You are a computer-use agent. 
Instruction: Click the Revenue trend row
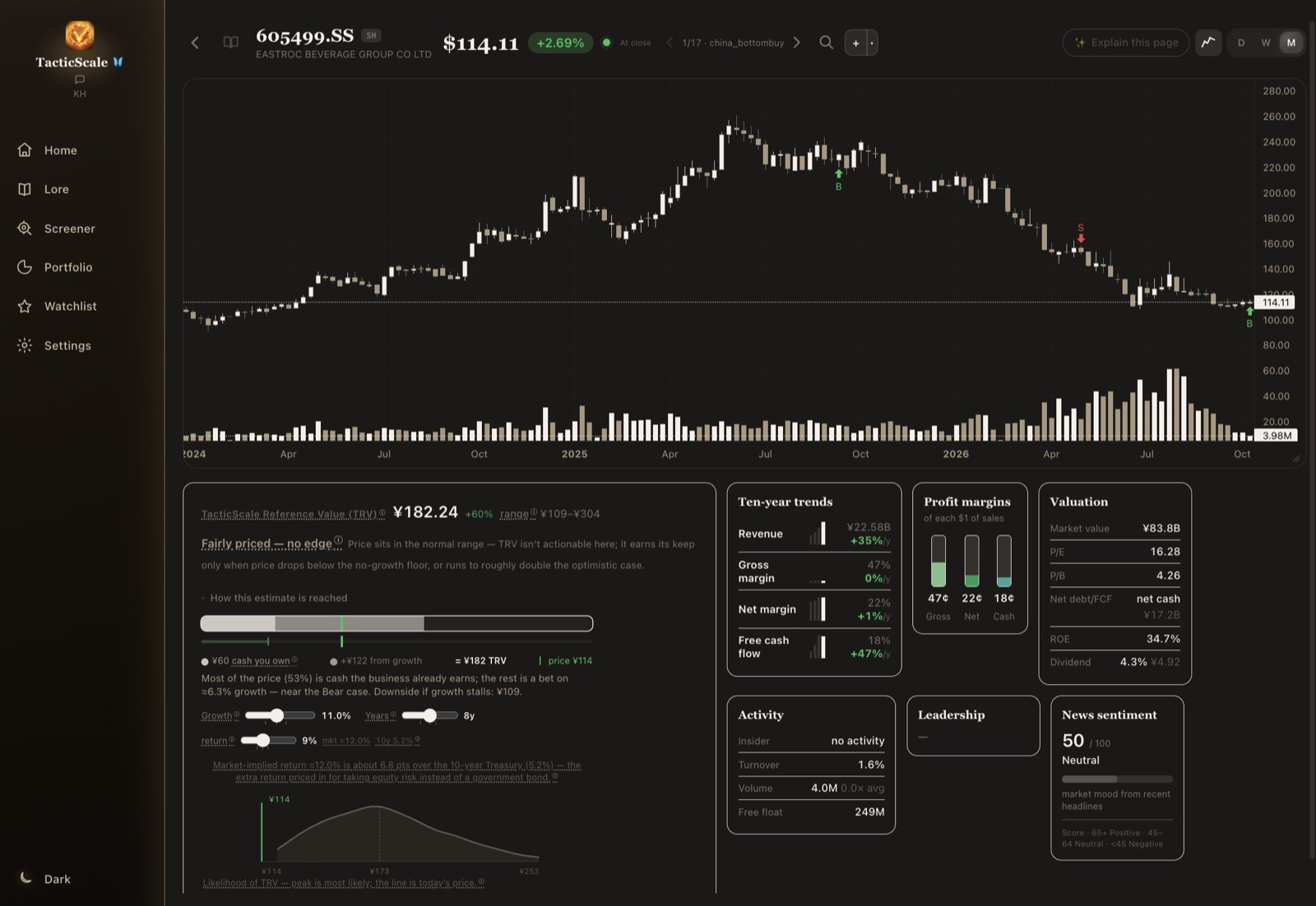tap(814, 534)
